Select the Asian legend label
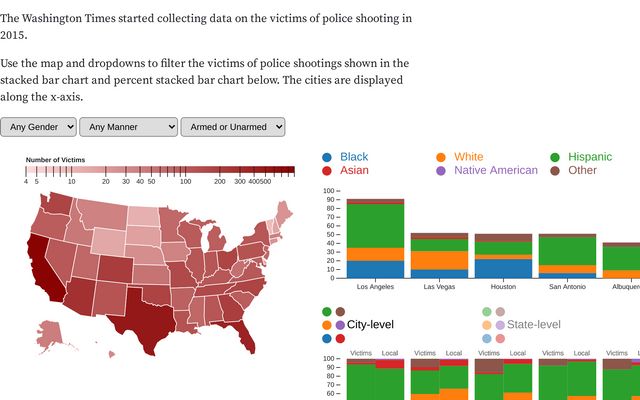 pos(354,170)
